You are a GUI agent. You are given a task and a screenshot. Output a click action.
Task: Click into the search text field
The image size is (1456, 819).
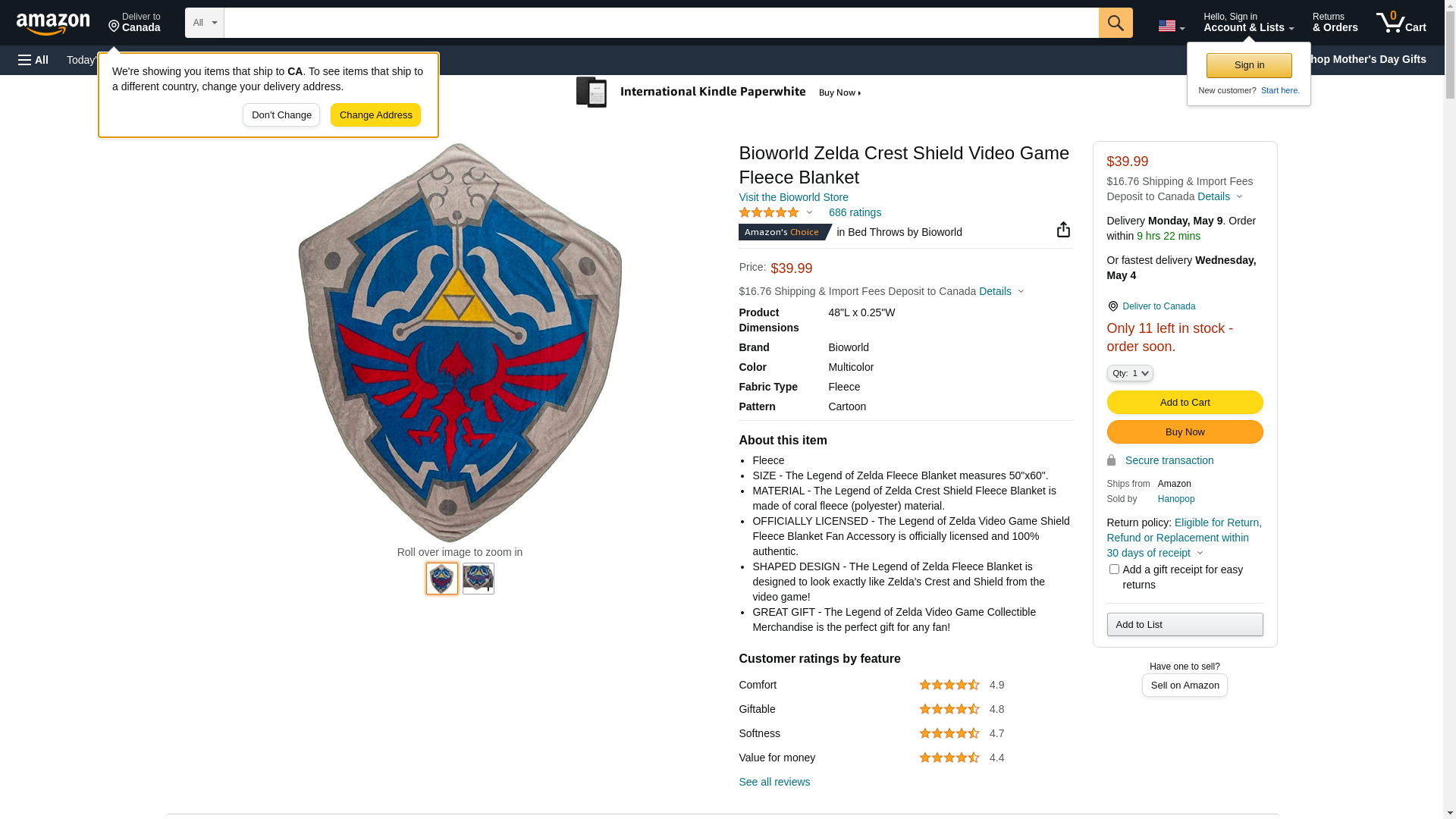661,23
